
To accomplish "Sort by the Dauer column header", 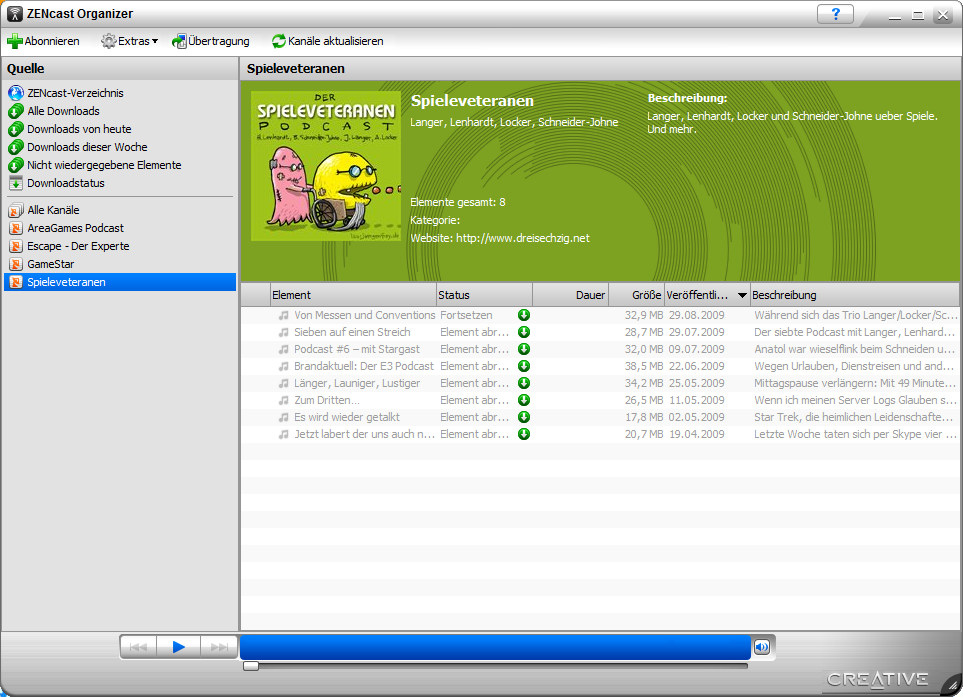I will (x=570, y=295).
